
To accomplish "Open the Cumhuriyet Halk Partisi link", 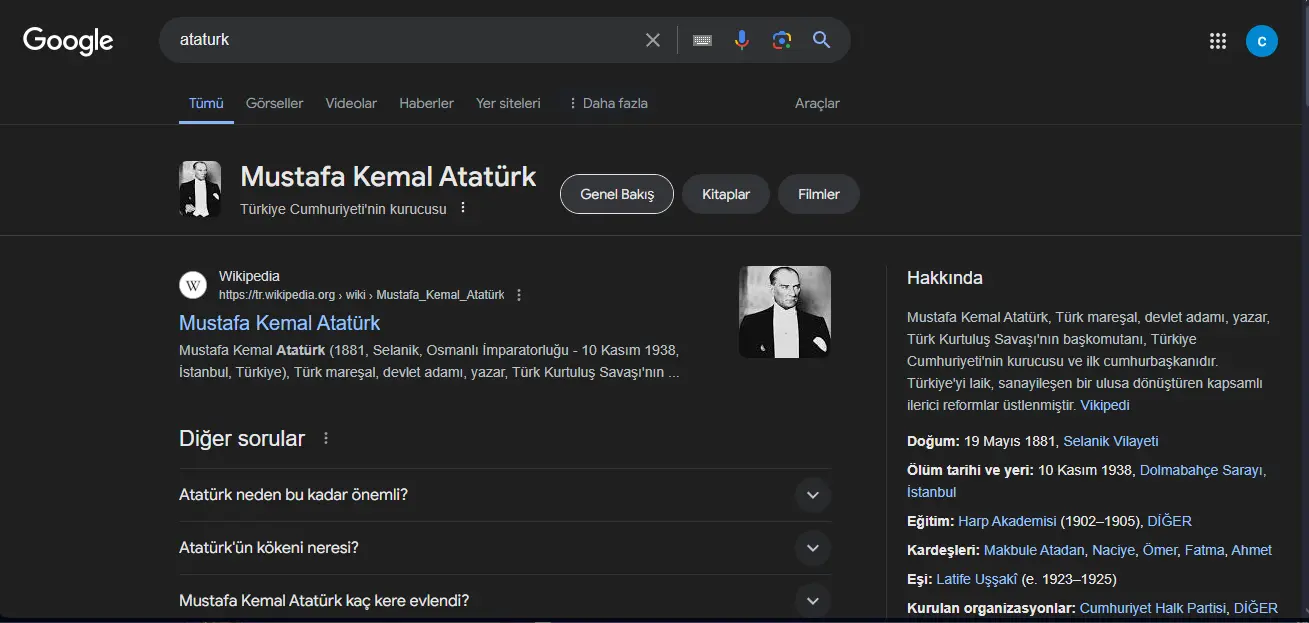I will pos(1153,608).
